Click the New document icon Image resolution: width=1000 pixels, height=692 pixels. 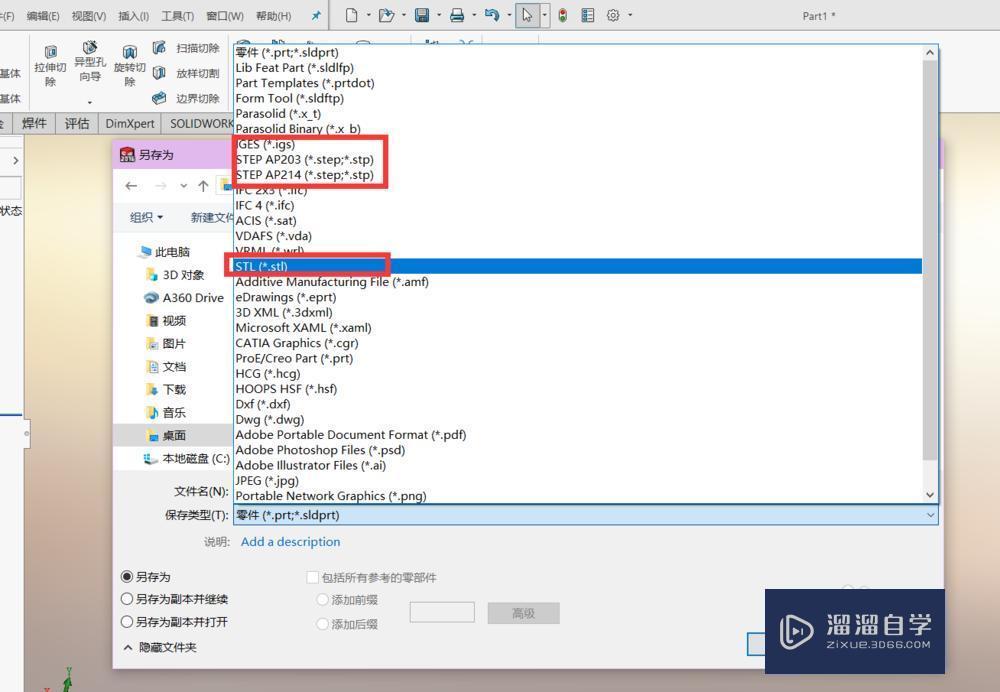[351, 15]
